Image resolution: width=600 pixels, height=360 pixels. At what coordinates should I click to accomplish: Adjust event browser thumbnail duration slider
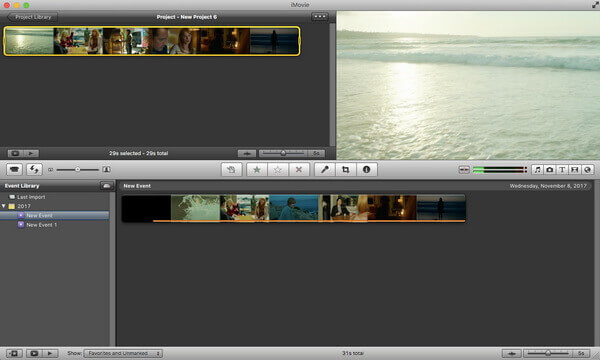click(548, 353)
